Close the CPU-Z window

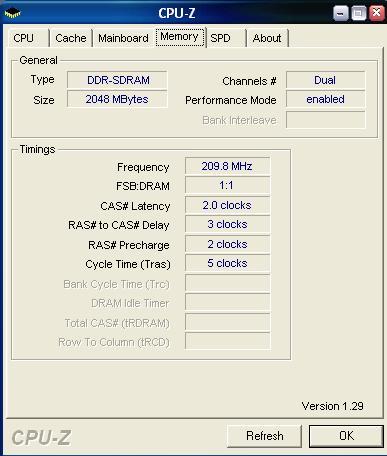point(377,14)
